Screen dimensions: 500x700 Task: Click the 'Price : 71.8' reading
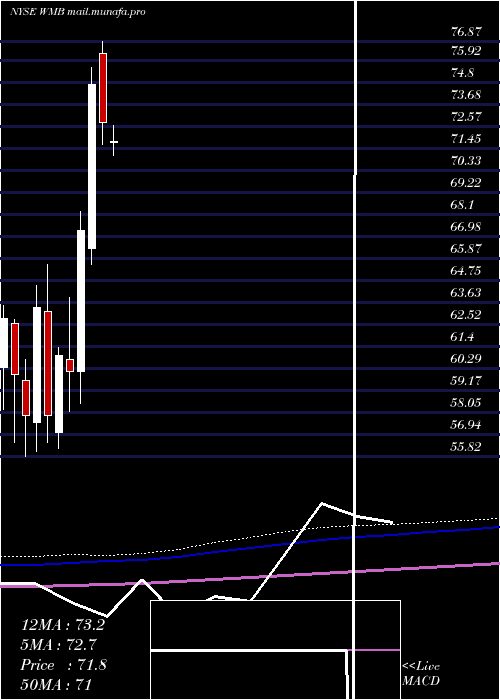click(x=63, y=665)
